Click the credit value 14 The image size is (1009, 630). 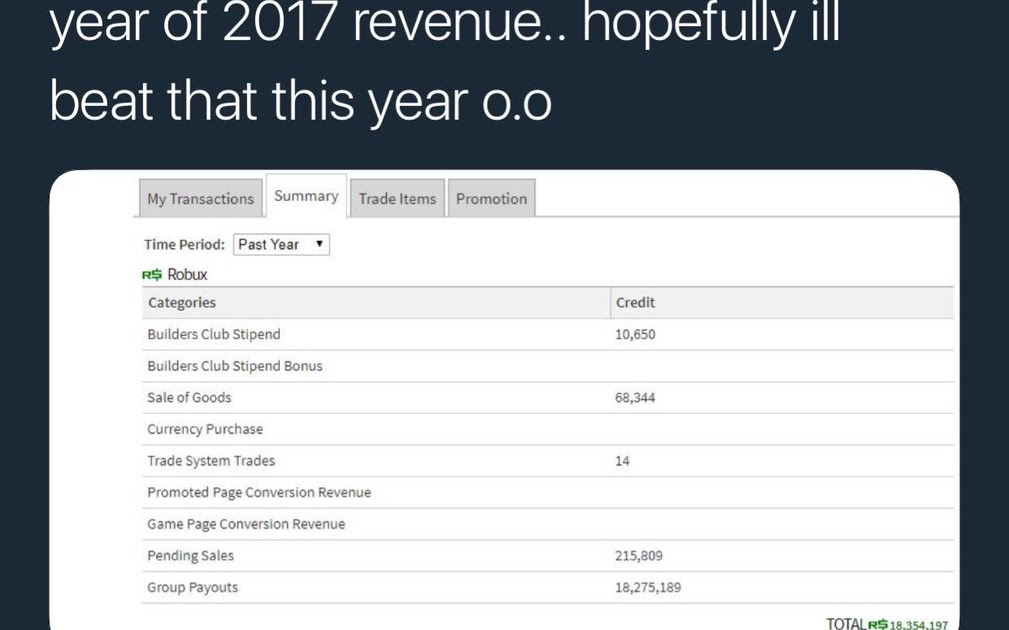click(622, 461)
